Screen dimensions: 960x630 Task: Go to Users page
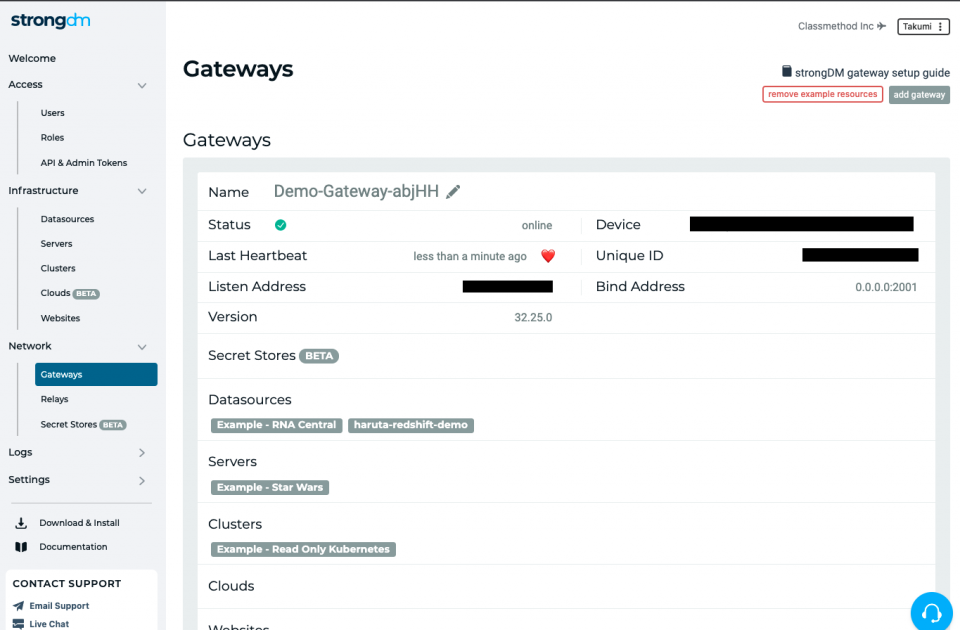click(x=53, y=113)
